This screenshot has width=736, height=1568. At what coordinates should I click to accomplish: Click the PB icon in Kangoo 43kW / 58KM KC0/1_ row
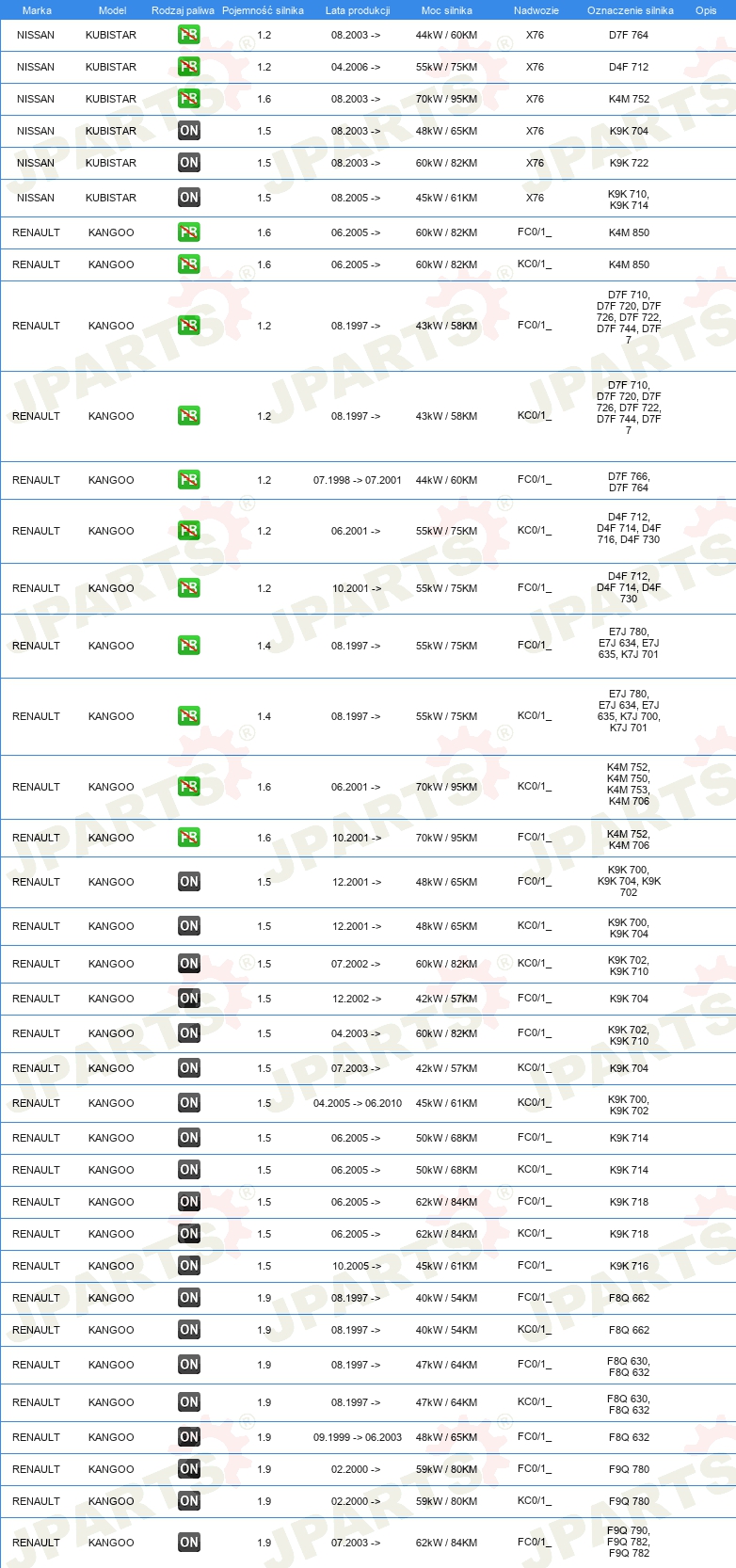[x=188, y=416]
